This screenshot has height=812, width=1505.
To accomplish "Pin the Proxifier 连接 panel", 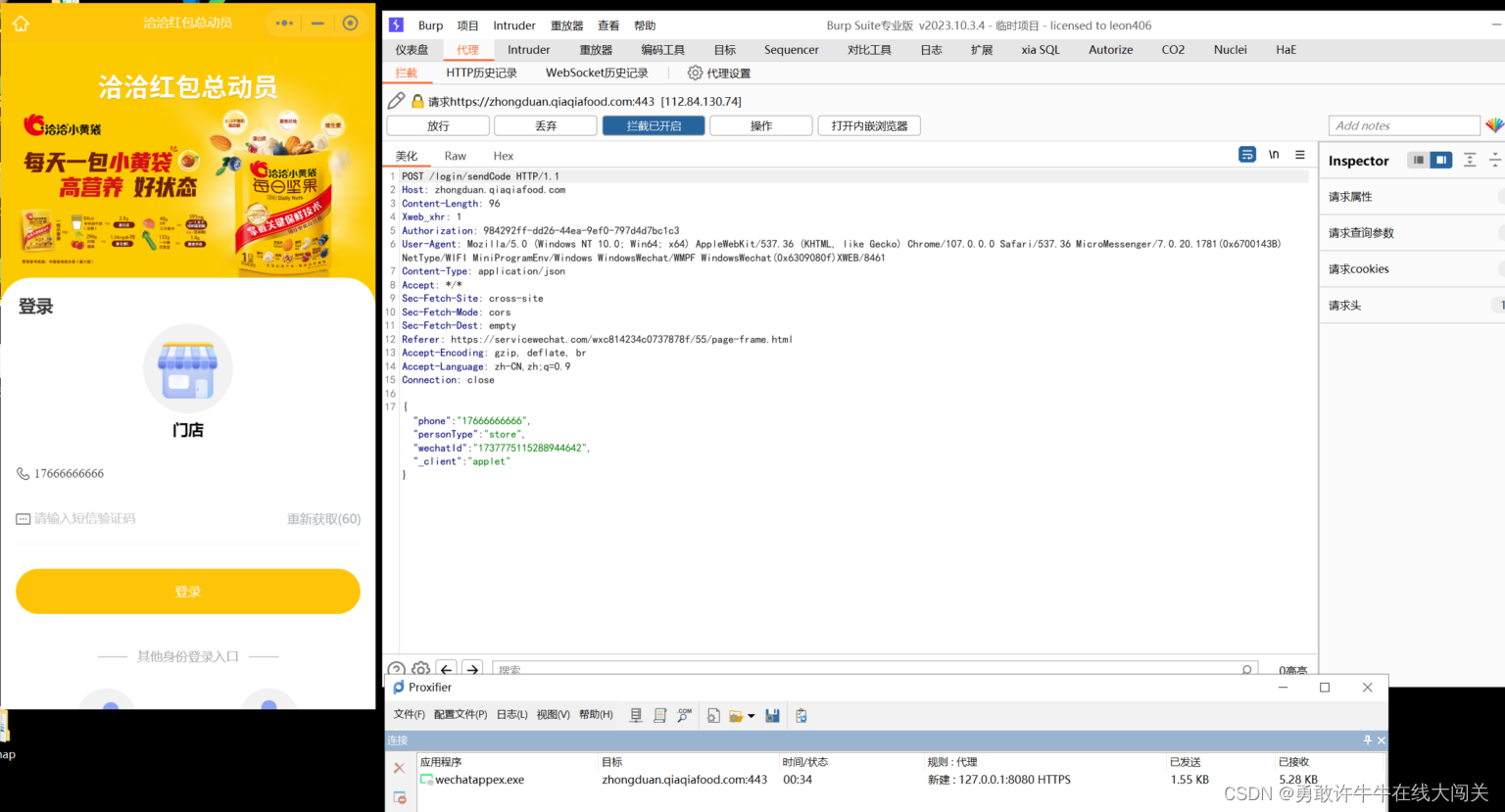I will [x=1368, y=740].
